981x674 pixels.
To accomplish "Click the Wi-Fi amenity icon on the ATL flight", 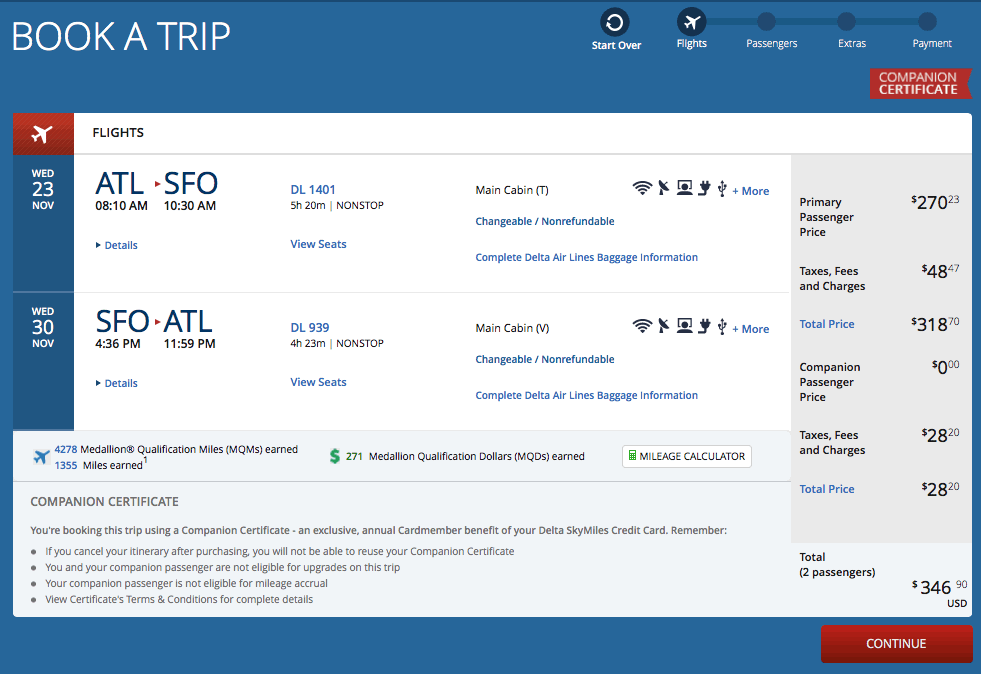I will point(642,189).
